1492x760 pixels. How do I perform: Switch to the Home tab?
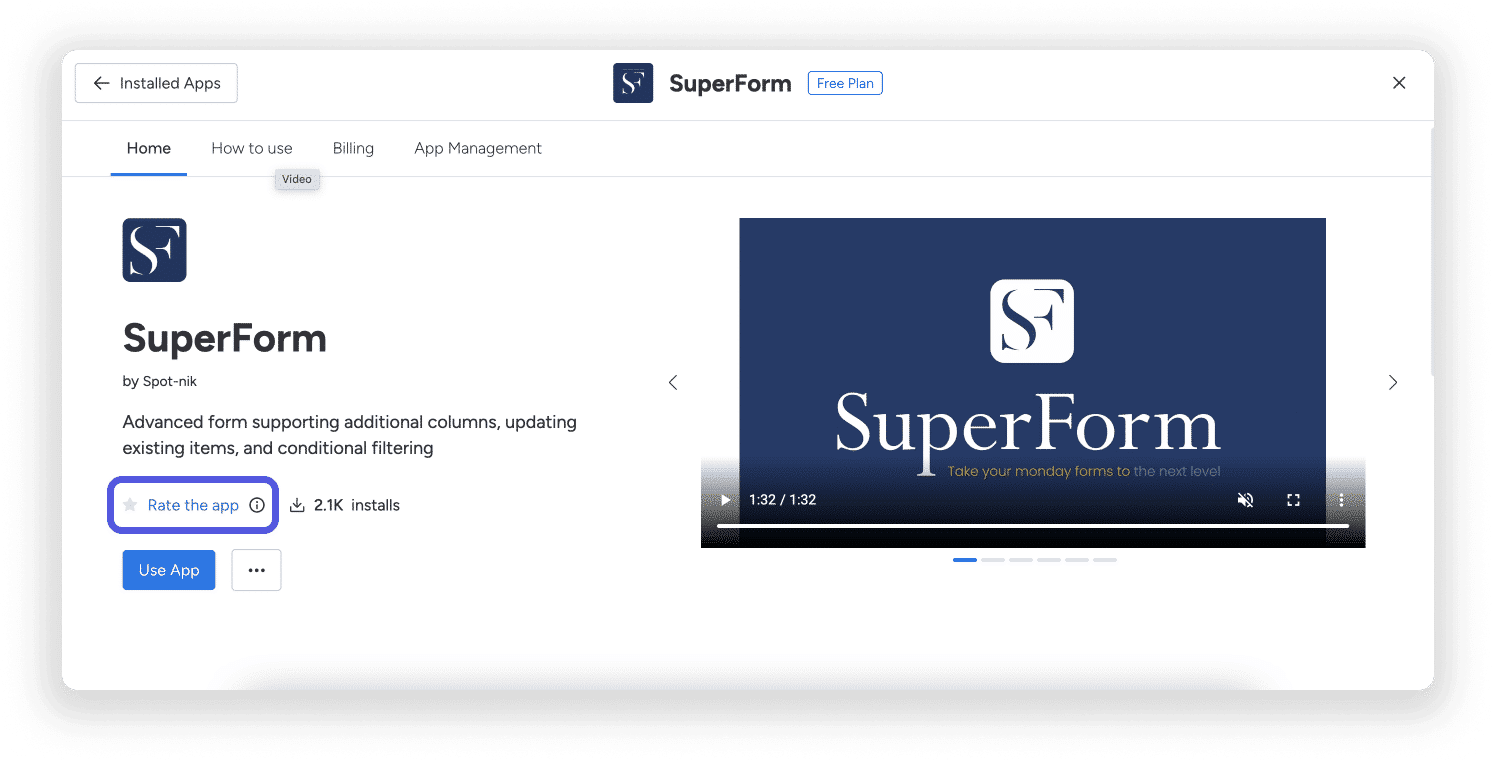click(149, 148)
